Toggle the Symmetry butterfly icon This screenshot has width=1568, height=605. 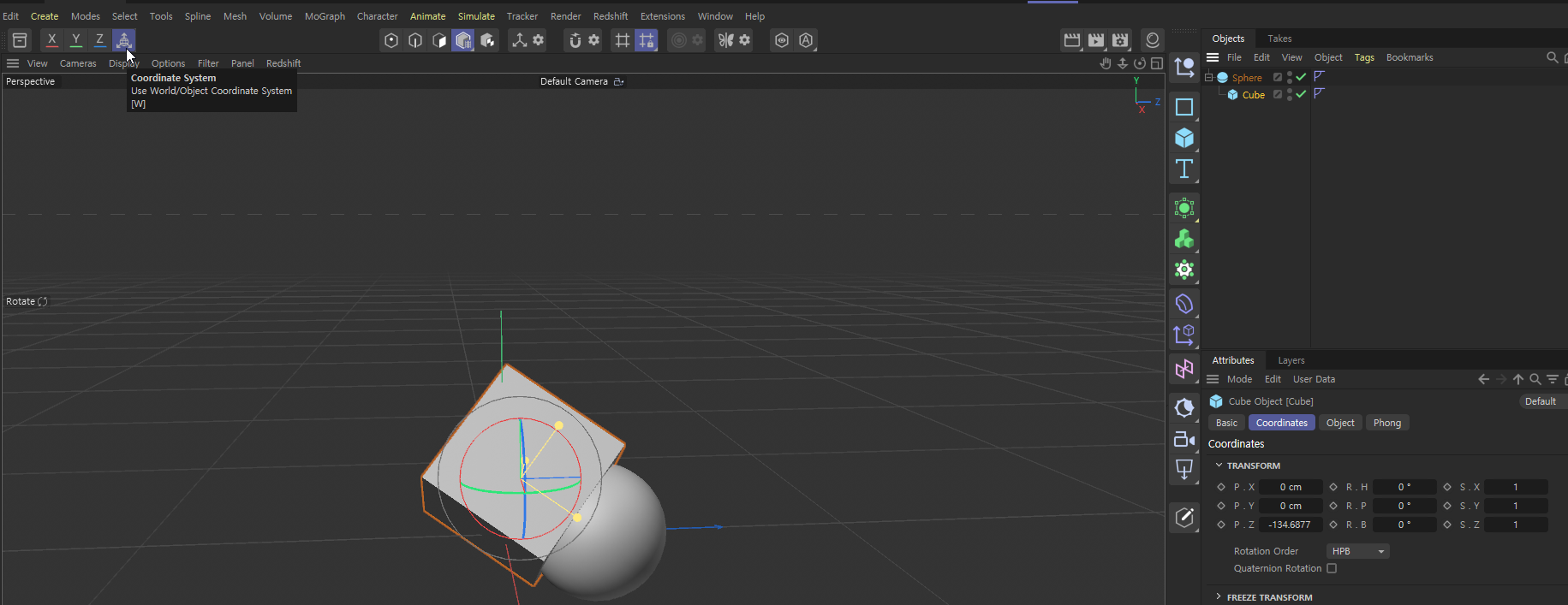tap(726, 40)
